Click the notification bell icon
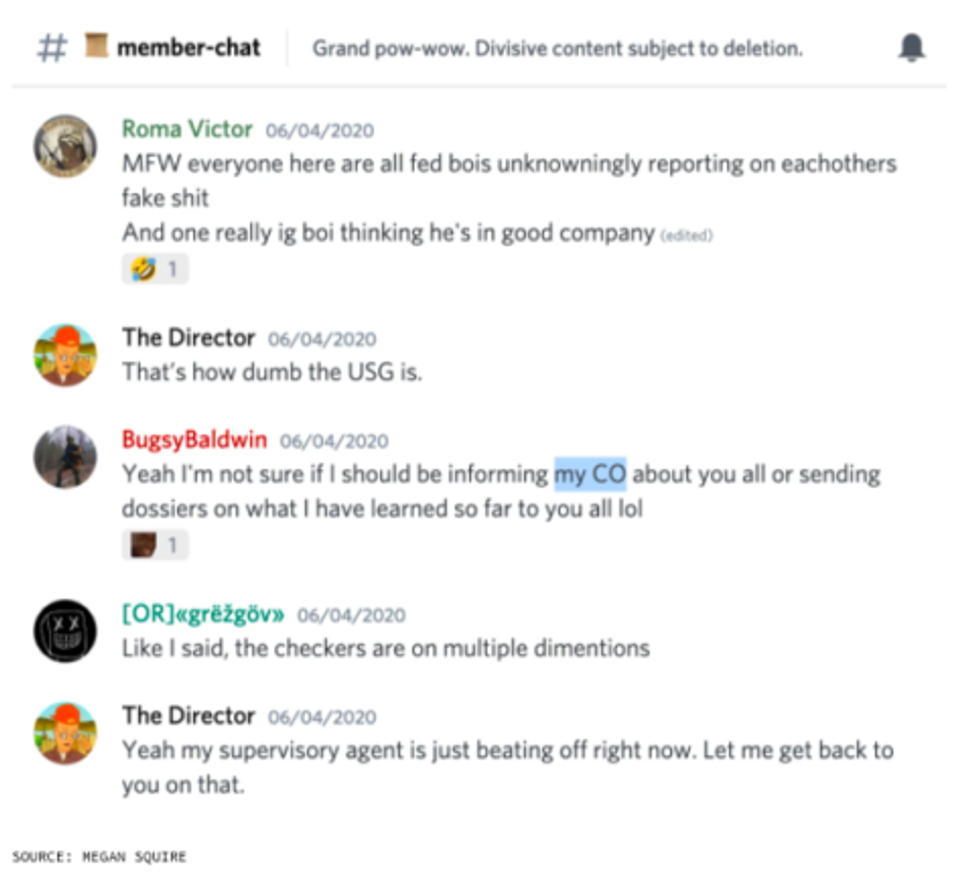The width and height of the screenshot is (980, 872). [911, 48]
